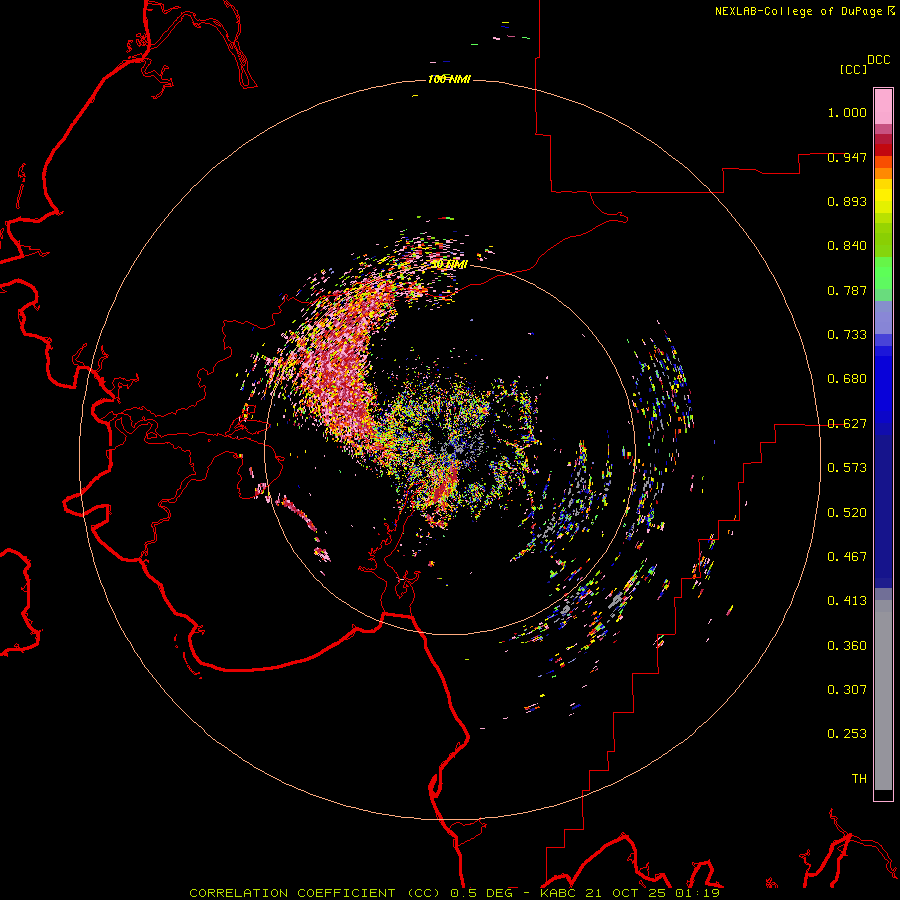Select the 0.253 scale value
Screen dimensions: 900x900
(847, 734)
